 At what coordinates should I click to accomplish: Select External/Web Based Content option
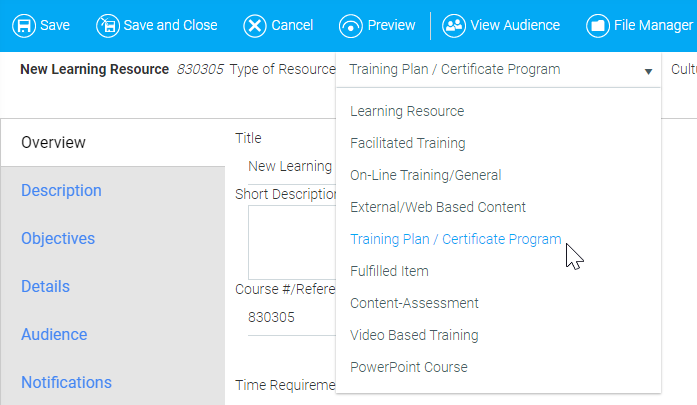pos(437,207)
